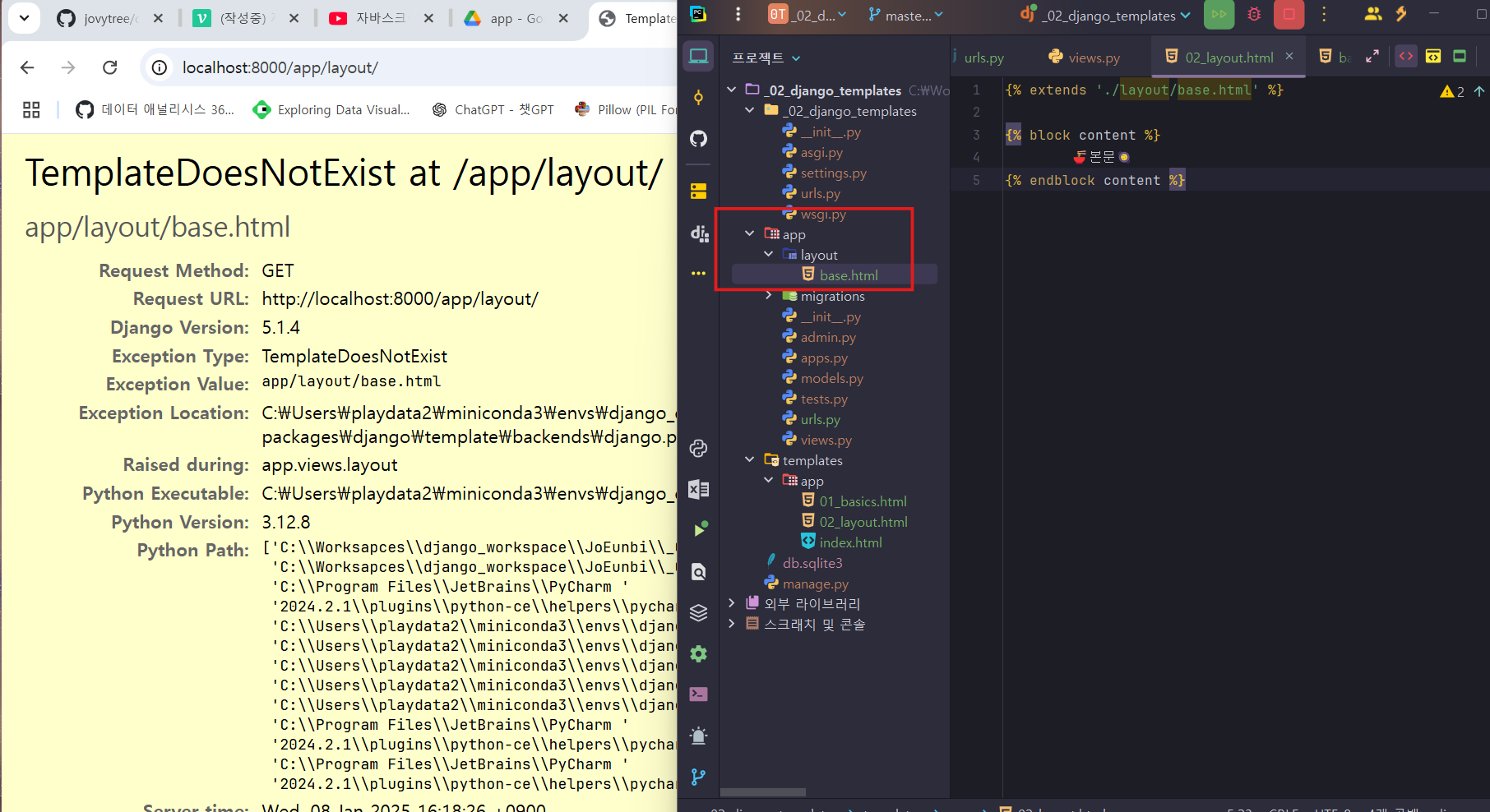Screen dimensions: 1490x812
Task: Switch editor to preview-only view icon
Action: 1460,57
